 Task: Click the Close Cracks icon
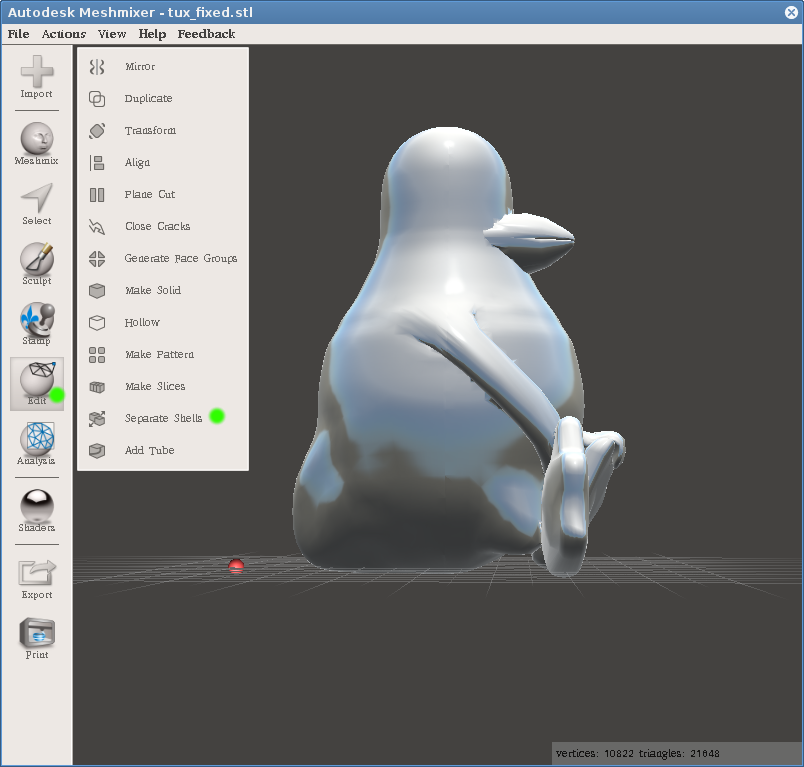pos(97,227)
